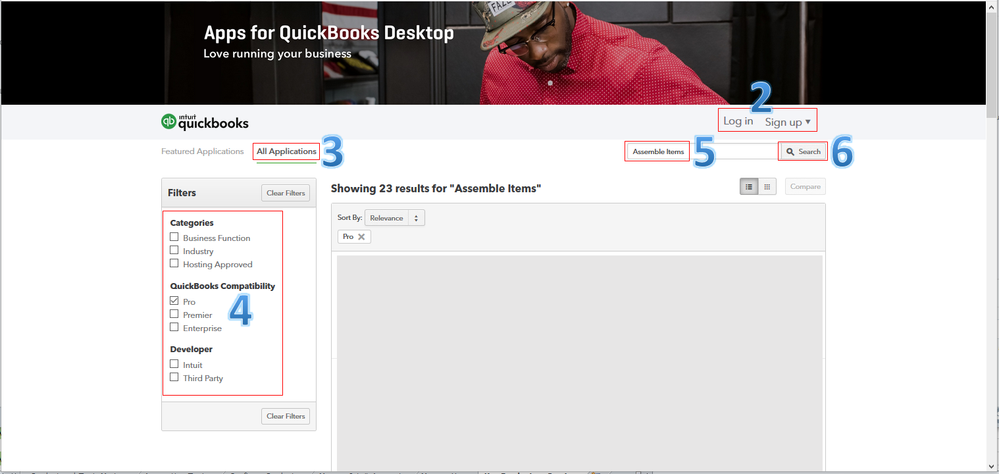
Task: Open the Featured Applications tab
Action: [203, 152]
